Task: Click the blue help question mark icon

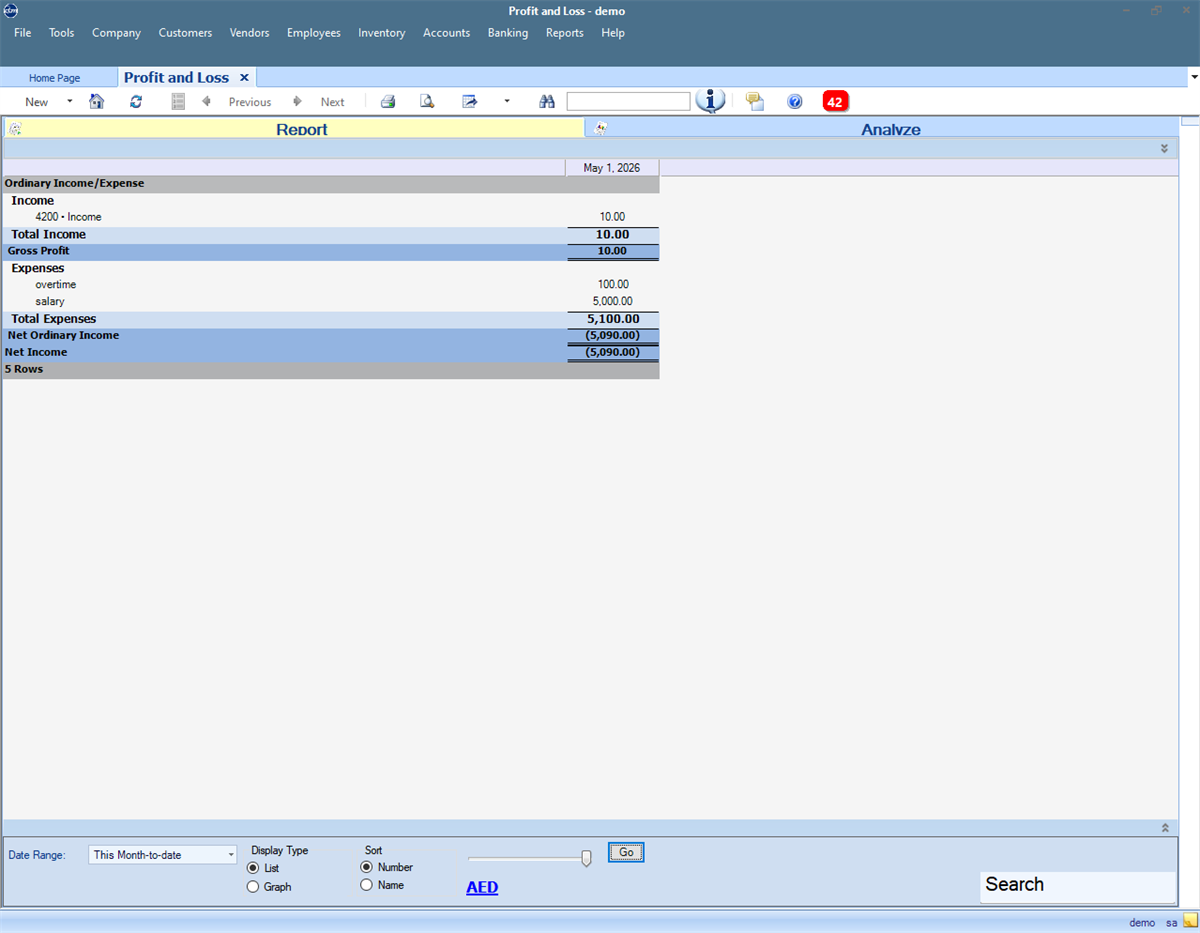Action: point(795,101)
